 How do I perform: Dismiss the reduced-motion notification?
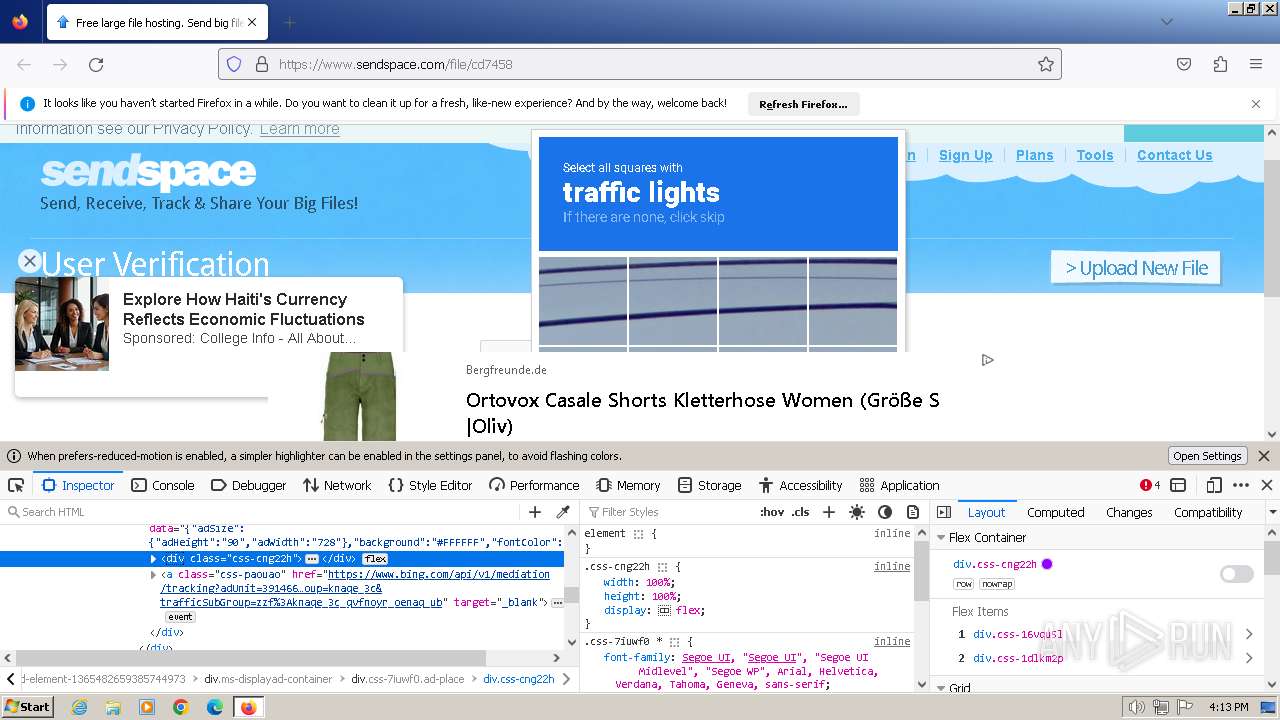(x=1264, y=456)
